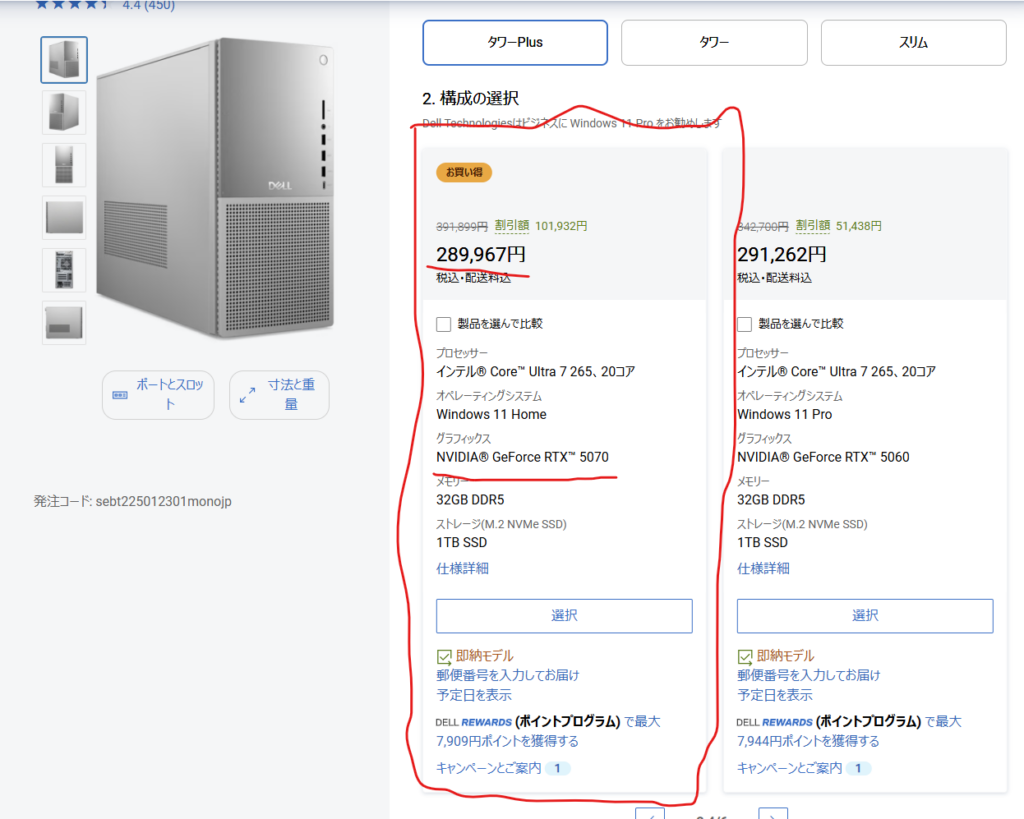The width and height of the screenshot is (1024, 819).
Task: Click the 7,944円 Dell Rewards points link
Action: pyautogui.click(x=808, y=741)
